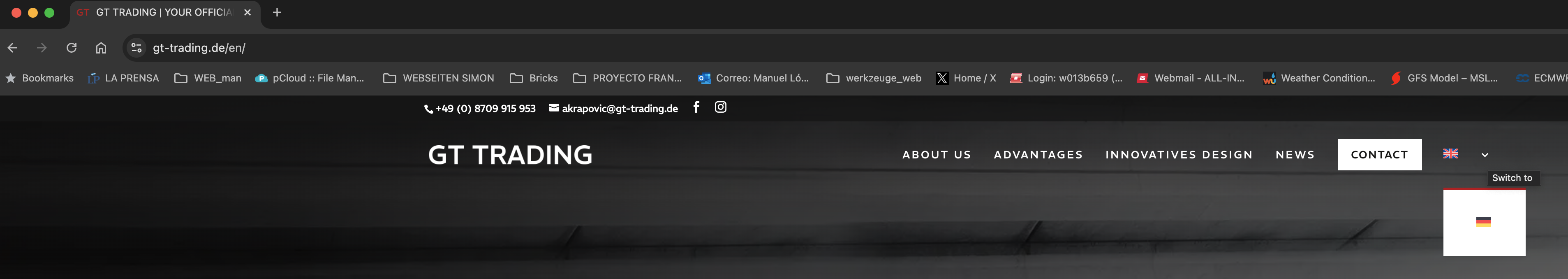Open the Bricks bookmark folder
The height and width of the screenshot is (279, 1568).
[534, 78]
